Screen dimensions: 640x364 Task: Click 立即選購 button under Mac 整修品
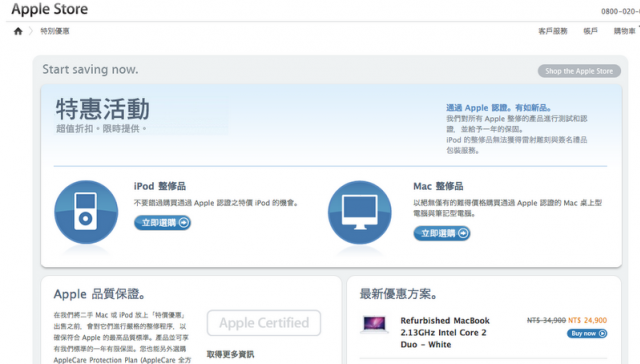pyautogui.click(x=442, y=233)
